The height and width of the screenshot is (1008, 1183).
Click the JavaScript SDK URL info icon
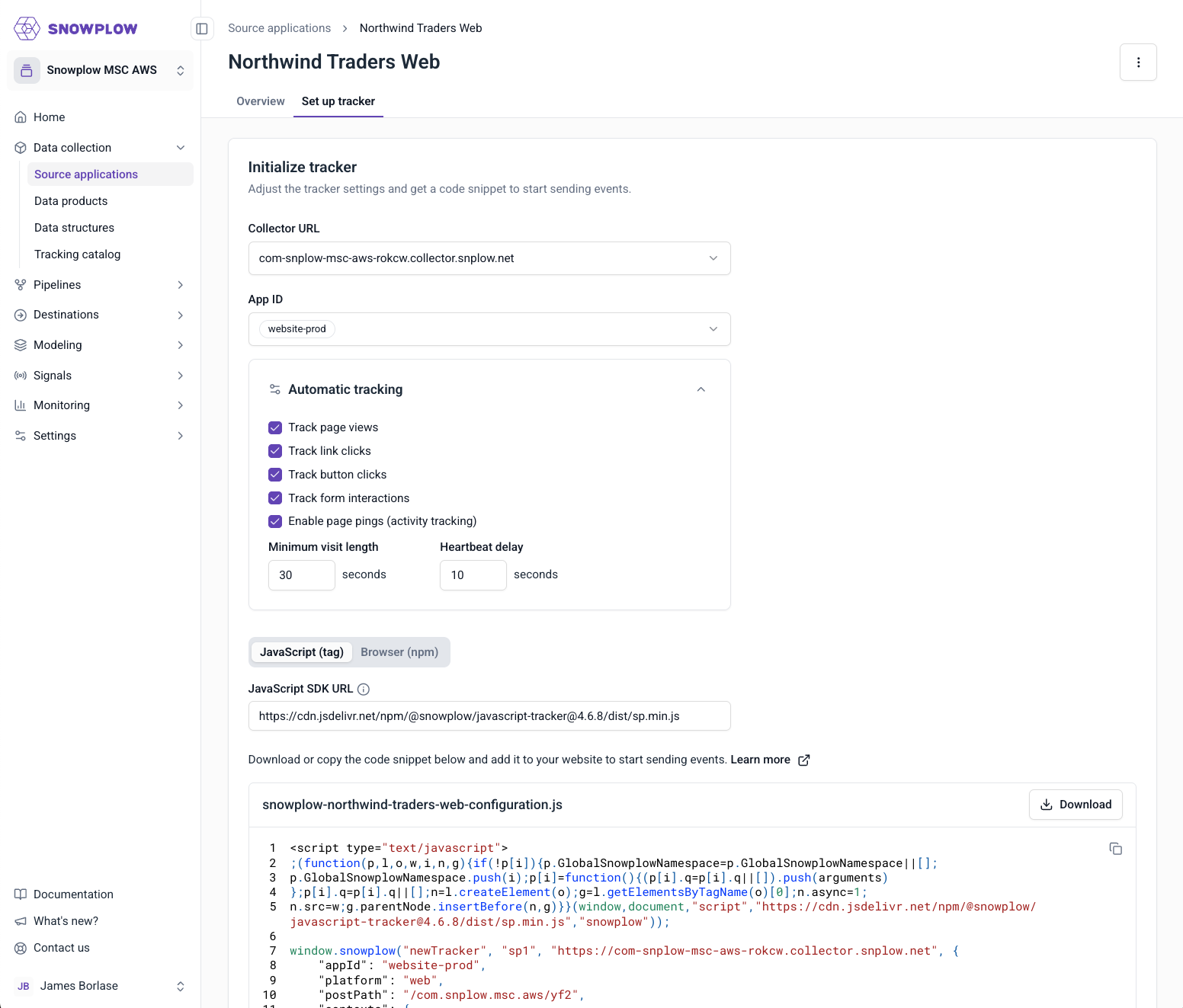click(364, 689)
